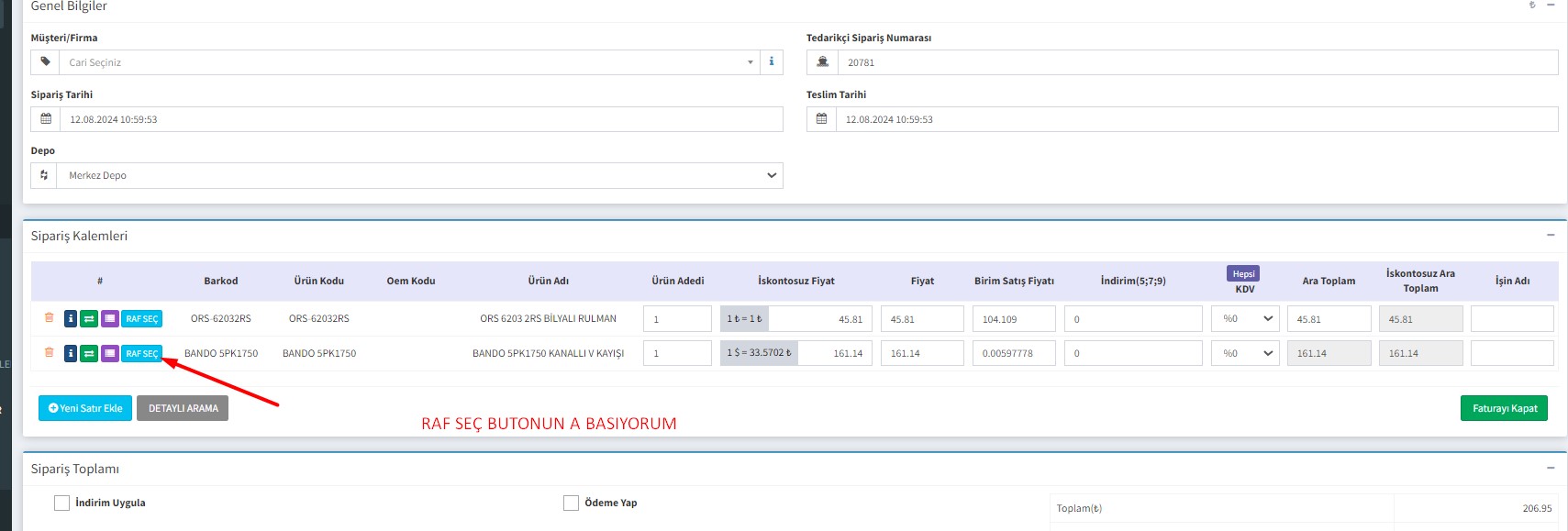Click the Yeni Satır Ekle button

(85, 408)
